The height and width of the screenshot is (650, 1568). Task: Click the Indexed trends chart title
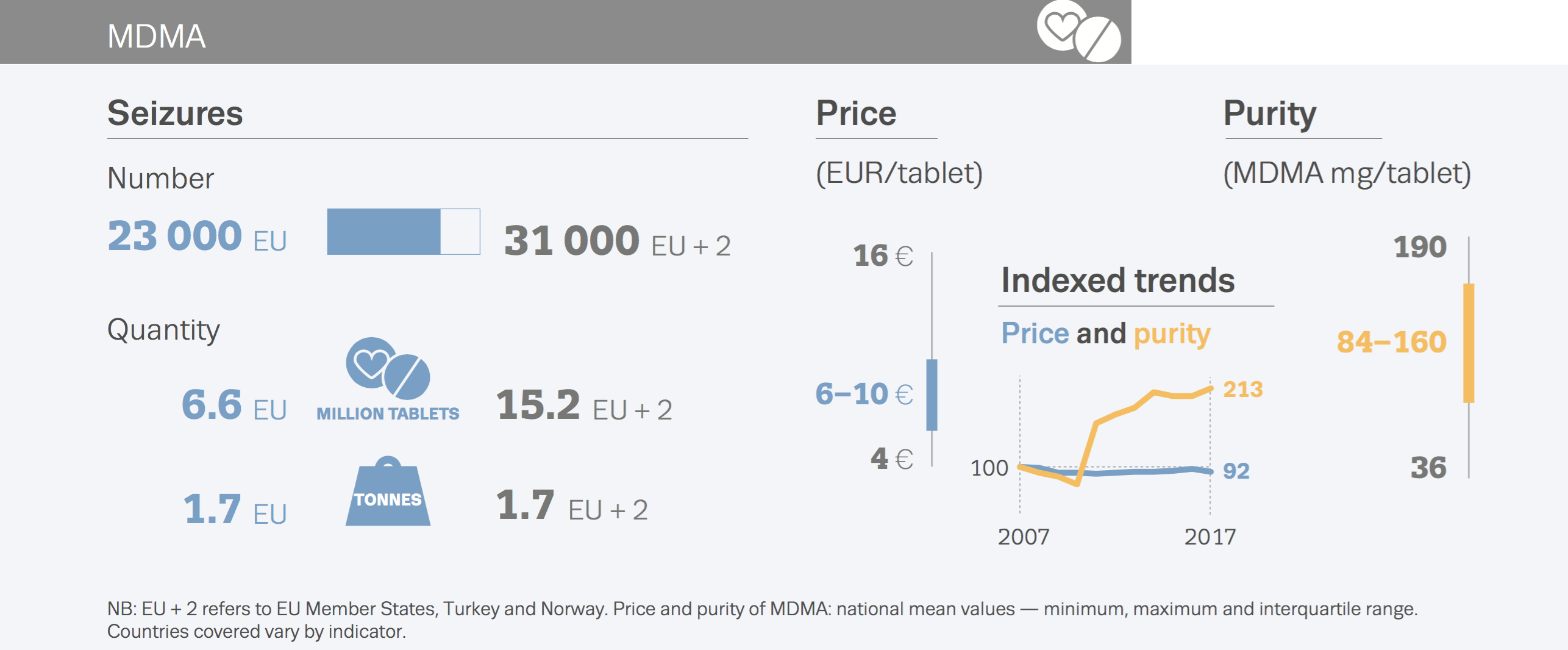(x=1118, y=280)
